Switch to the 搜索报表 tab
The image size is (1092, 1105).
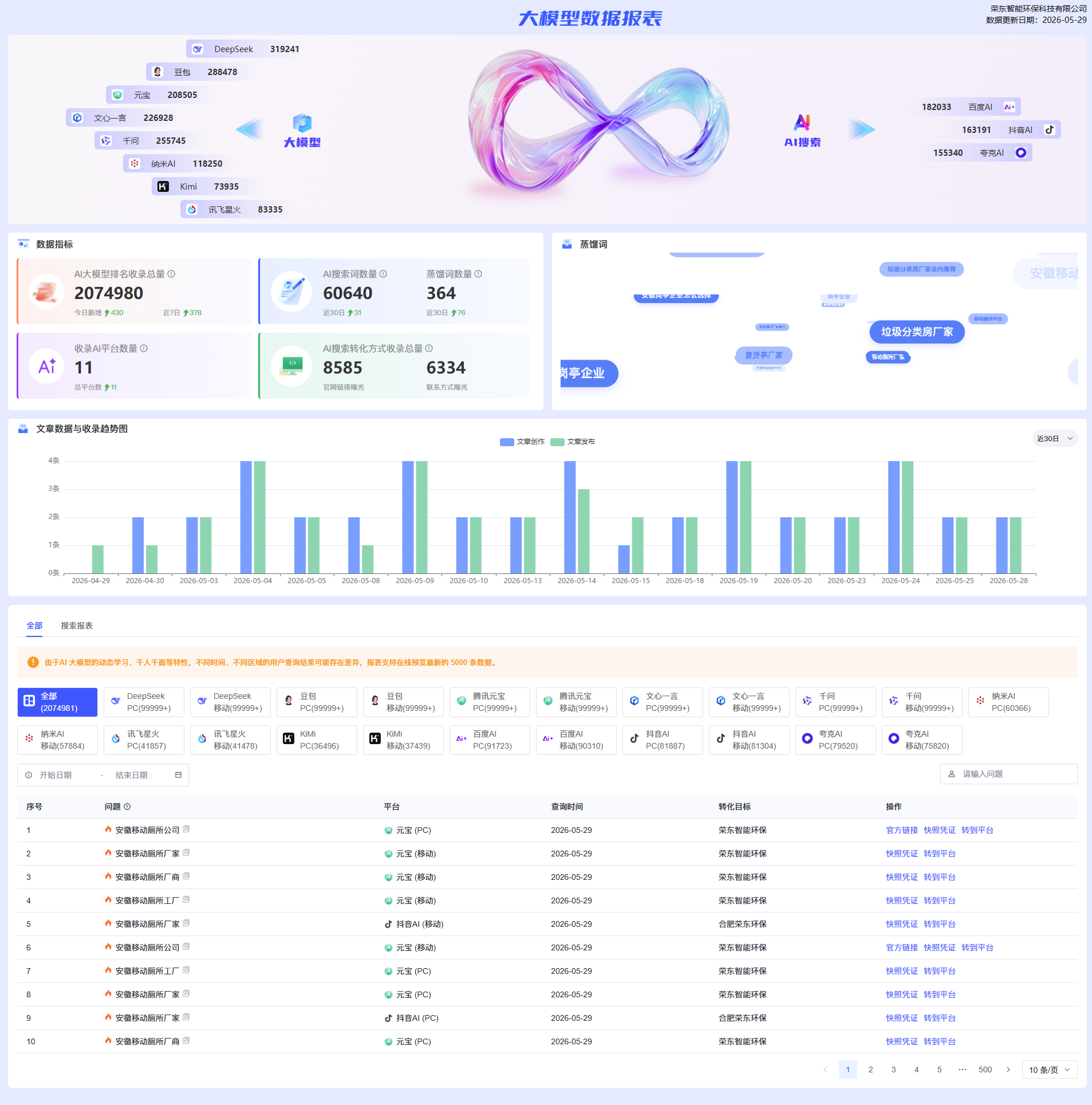click(x=77, y=626)
